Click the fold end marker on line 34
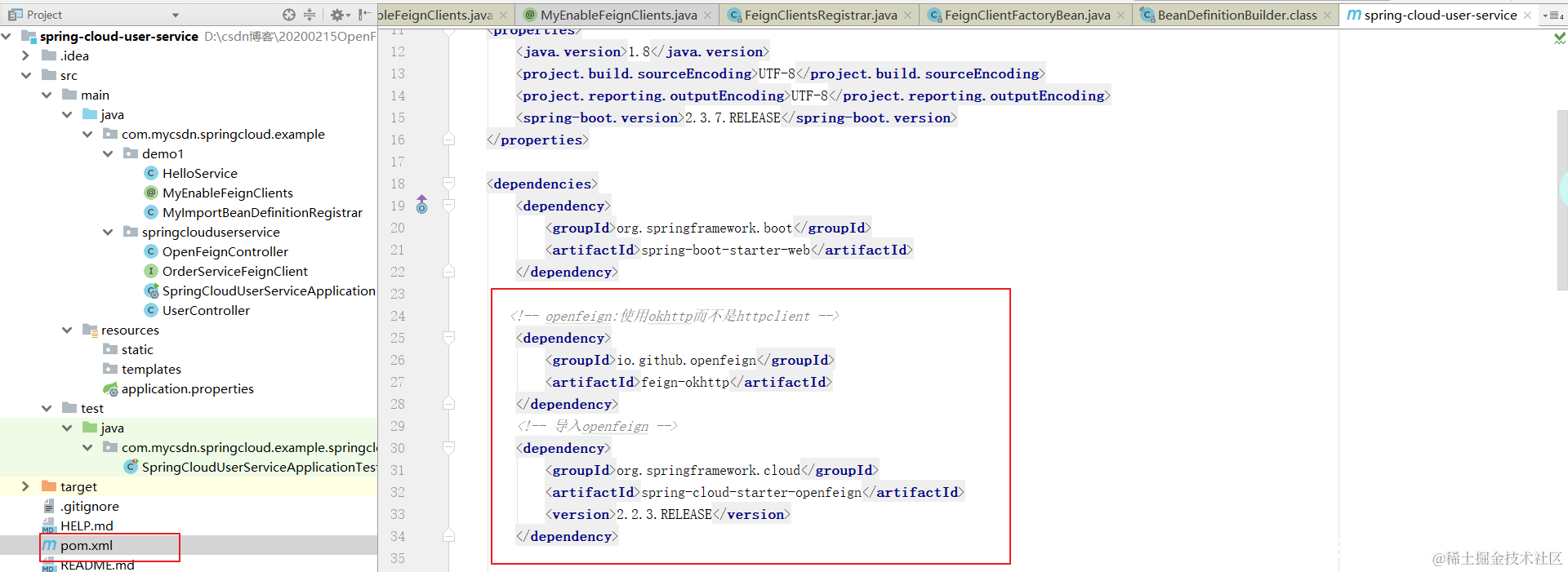The width and height of the screenshot is (1568, 572). click(448, 536)
